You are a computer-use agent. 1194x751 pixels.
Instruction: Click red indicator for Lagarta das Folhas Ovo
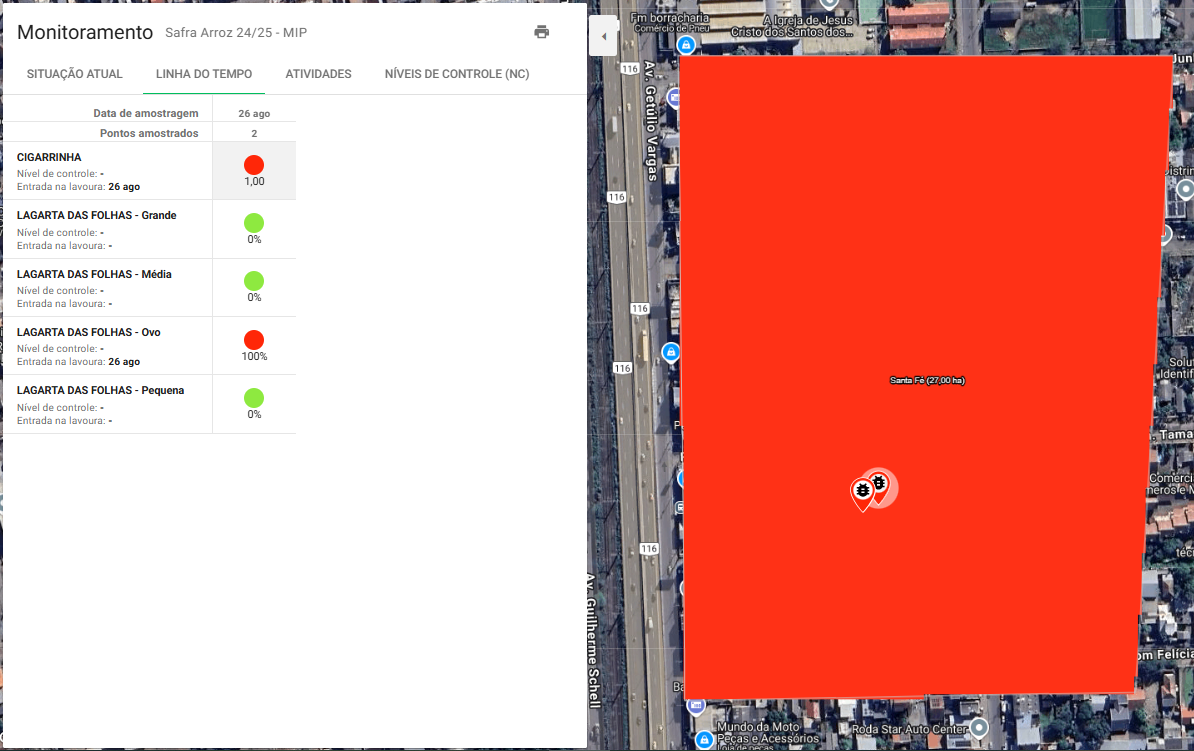(x=254, y=340)
